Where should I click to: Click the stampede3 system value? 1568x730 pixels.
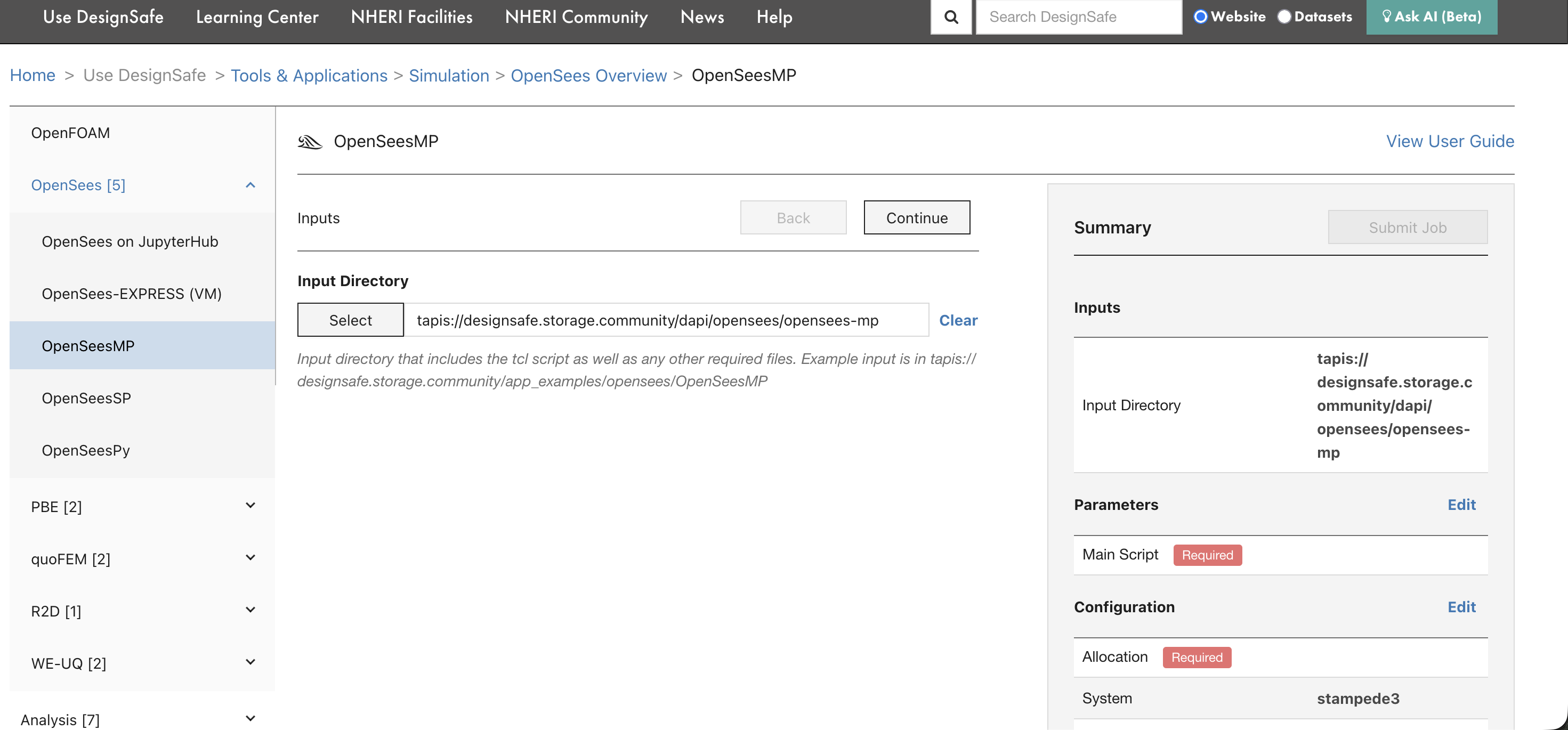[1358, 699]
